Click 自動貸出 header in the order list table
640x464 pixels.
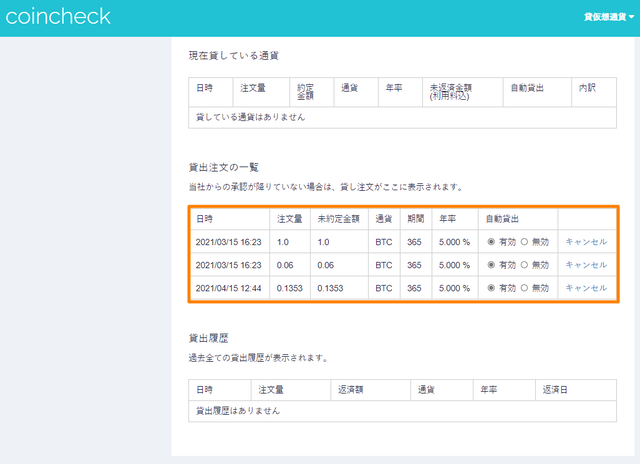pos(502,219)
